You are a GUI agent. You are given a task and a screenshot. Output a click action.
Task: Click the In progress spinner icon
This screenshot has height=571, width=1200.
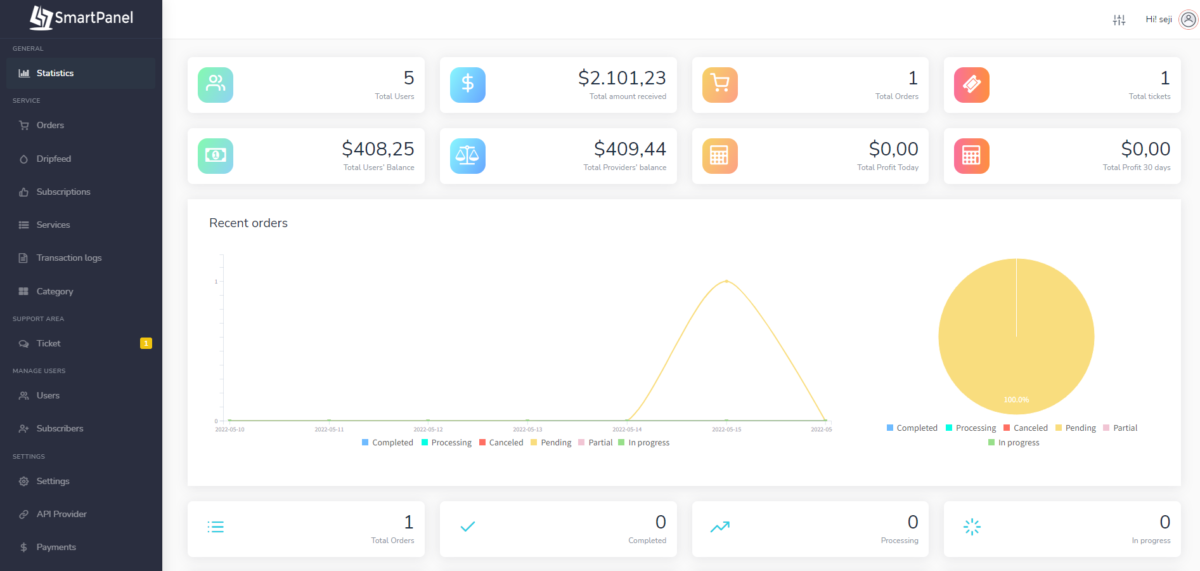(972, 526)
